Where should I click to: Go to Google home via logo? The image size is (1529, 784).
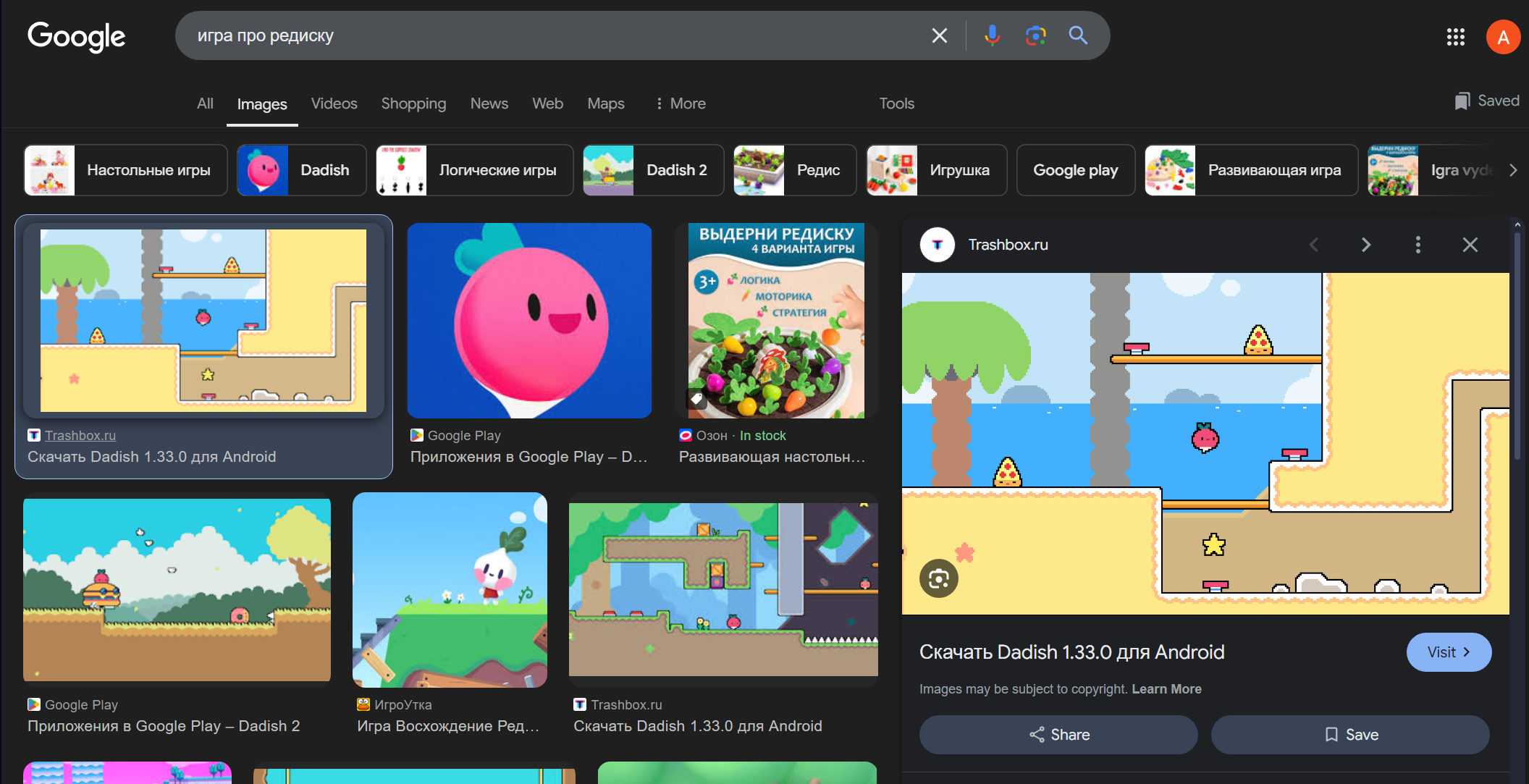(x=77, y=36)
